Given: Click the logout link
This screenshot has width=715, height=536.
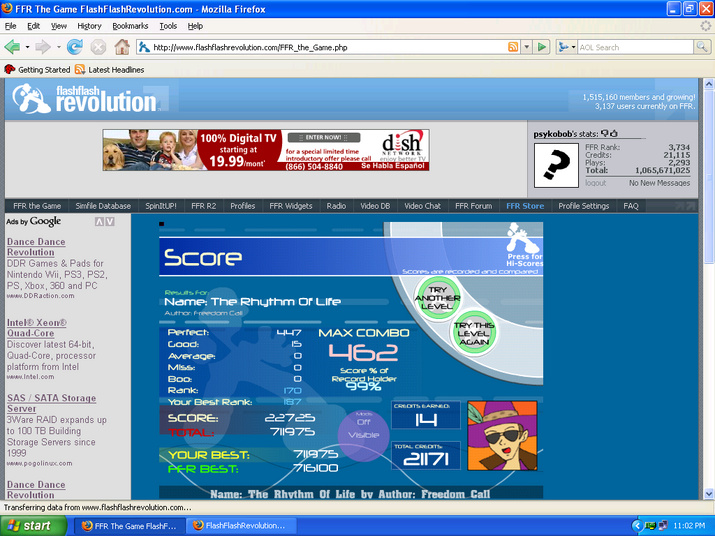Looking at the screenshot, I should coord(596,183).
